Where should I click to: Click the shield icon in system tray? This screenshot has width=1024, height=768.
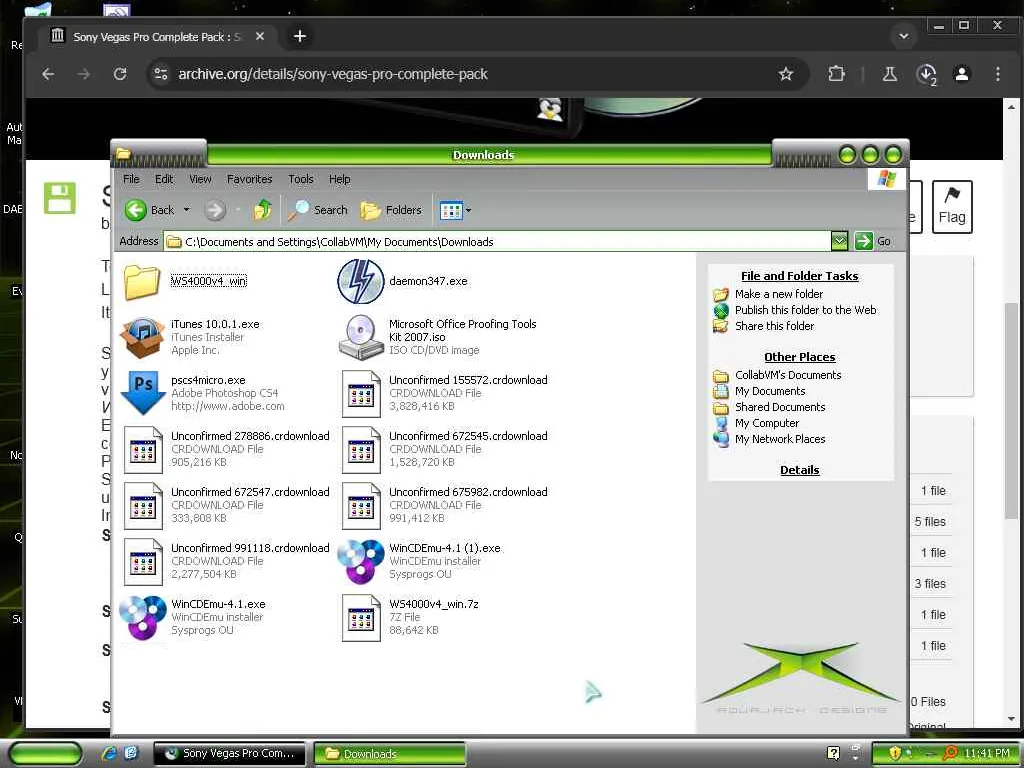tap(894, 753)
